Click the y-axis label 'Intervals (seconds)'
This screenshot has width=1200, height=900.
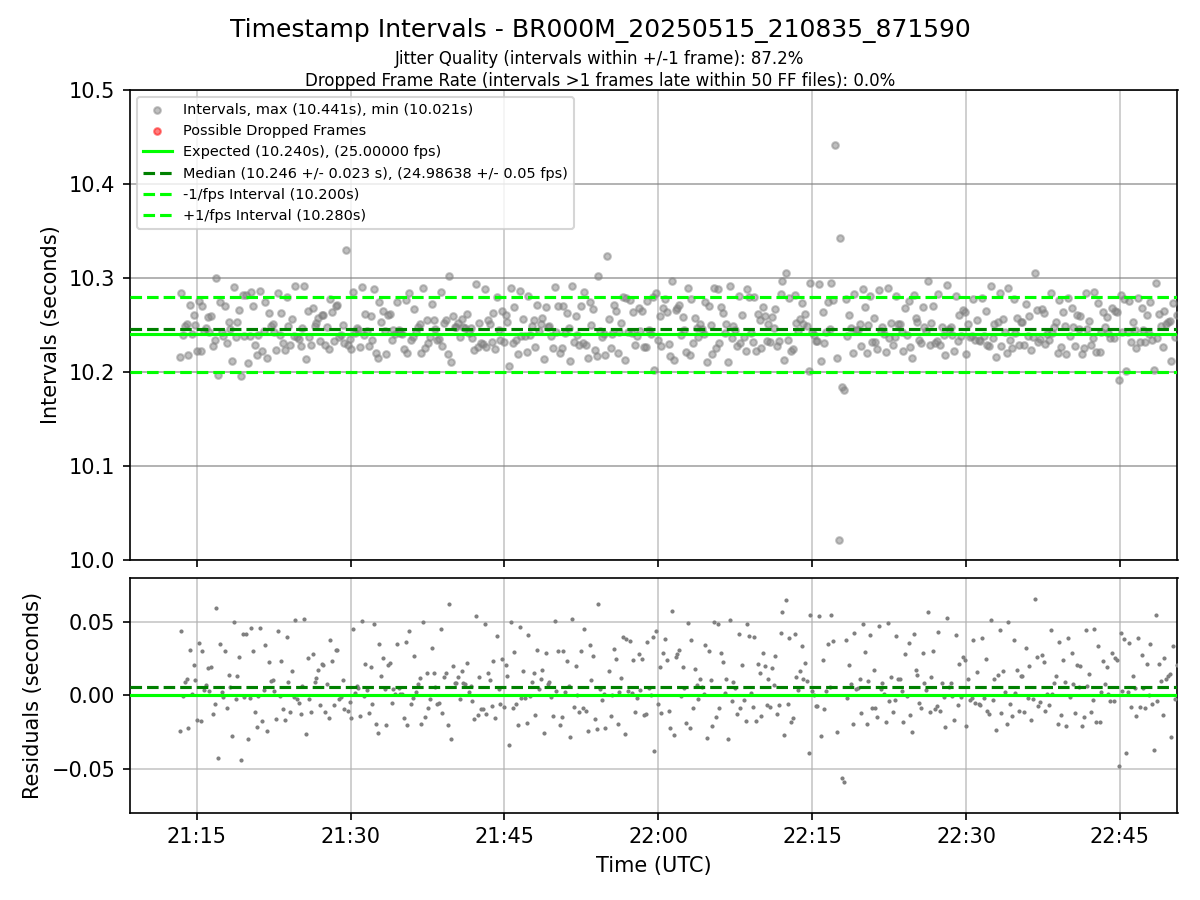point(50,325)
